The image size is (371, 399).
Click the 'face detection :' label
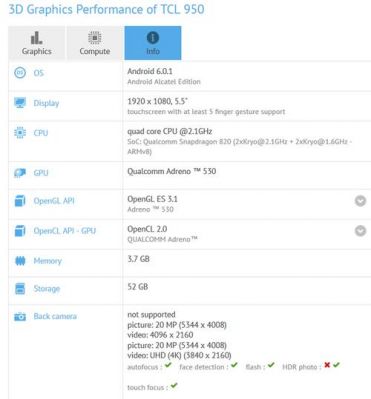(x=204, y=367)
